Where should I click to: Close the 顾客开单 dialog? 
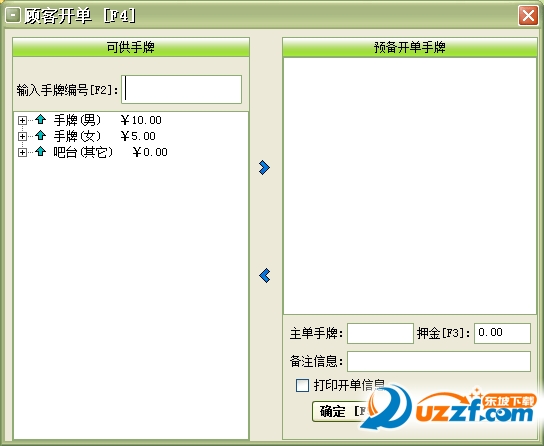528,16
